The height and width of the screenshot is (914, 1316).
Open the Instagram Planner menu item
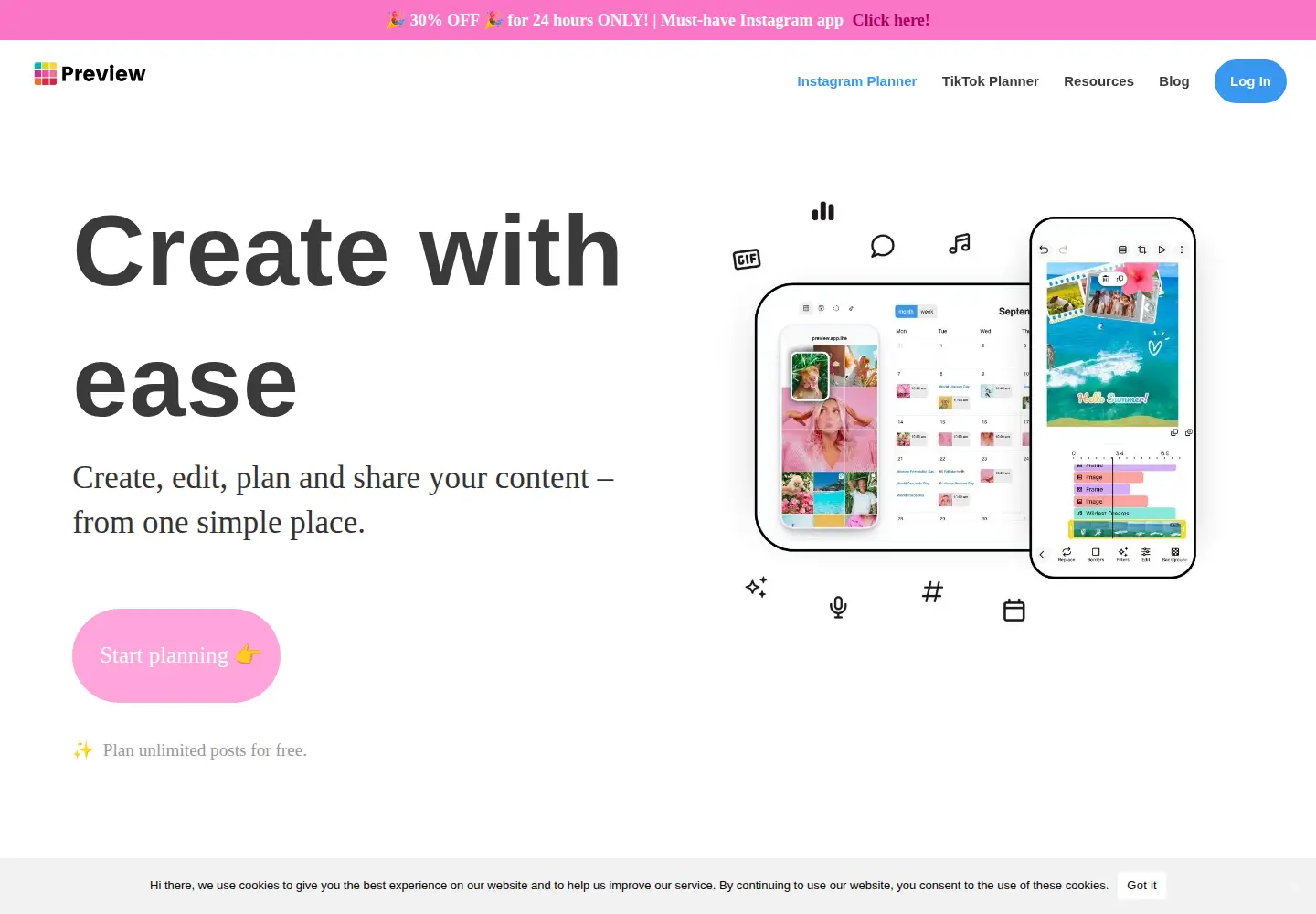tap(856, 81)
